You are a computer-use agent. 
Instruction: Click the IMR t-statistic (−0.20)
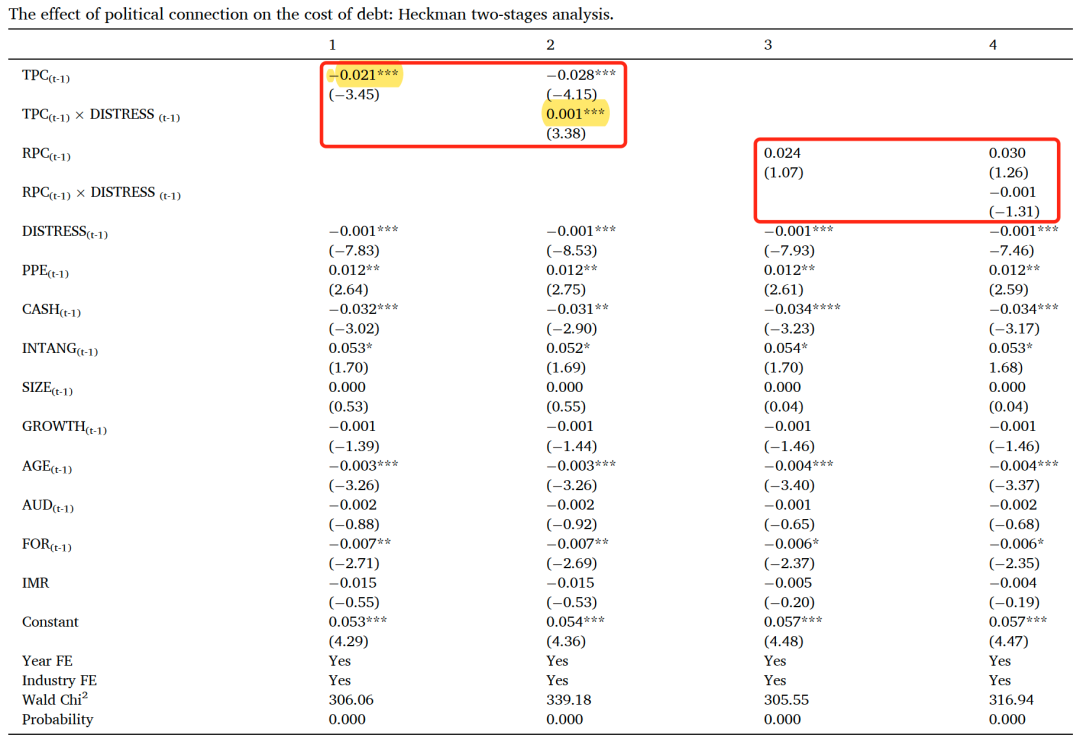pos(789,602)
